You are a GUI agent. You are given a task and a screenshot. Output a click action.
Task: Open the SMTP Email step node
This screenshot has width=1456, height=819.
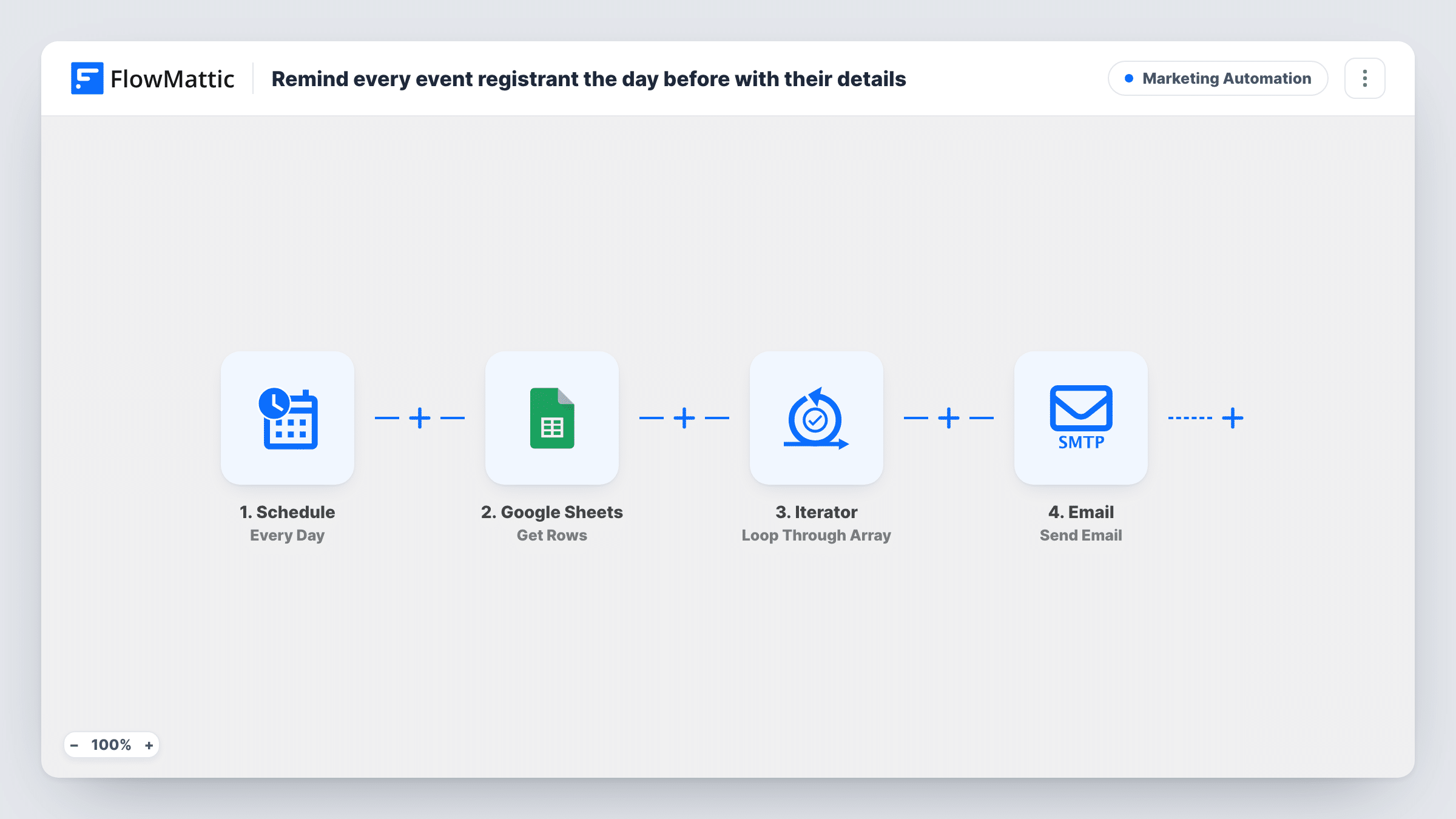pos(1081,418)
